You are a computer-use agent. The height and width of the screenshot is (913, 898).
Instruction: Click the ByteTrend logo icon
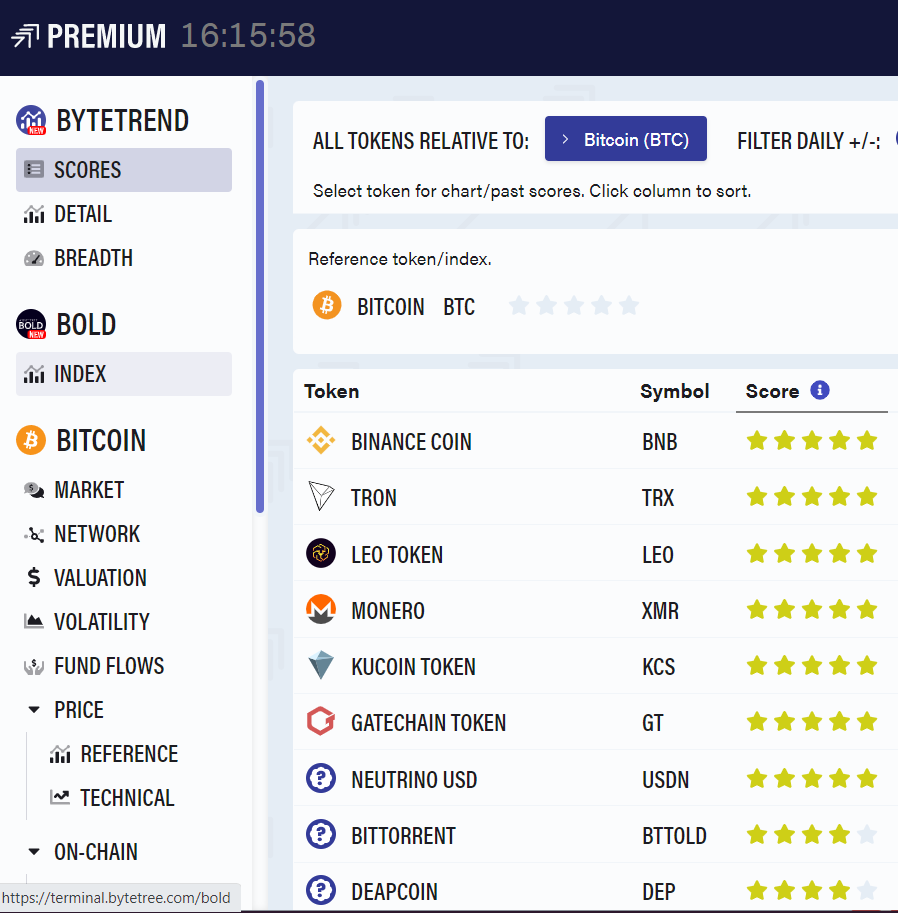click(31, 120)
